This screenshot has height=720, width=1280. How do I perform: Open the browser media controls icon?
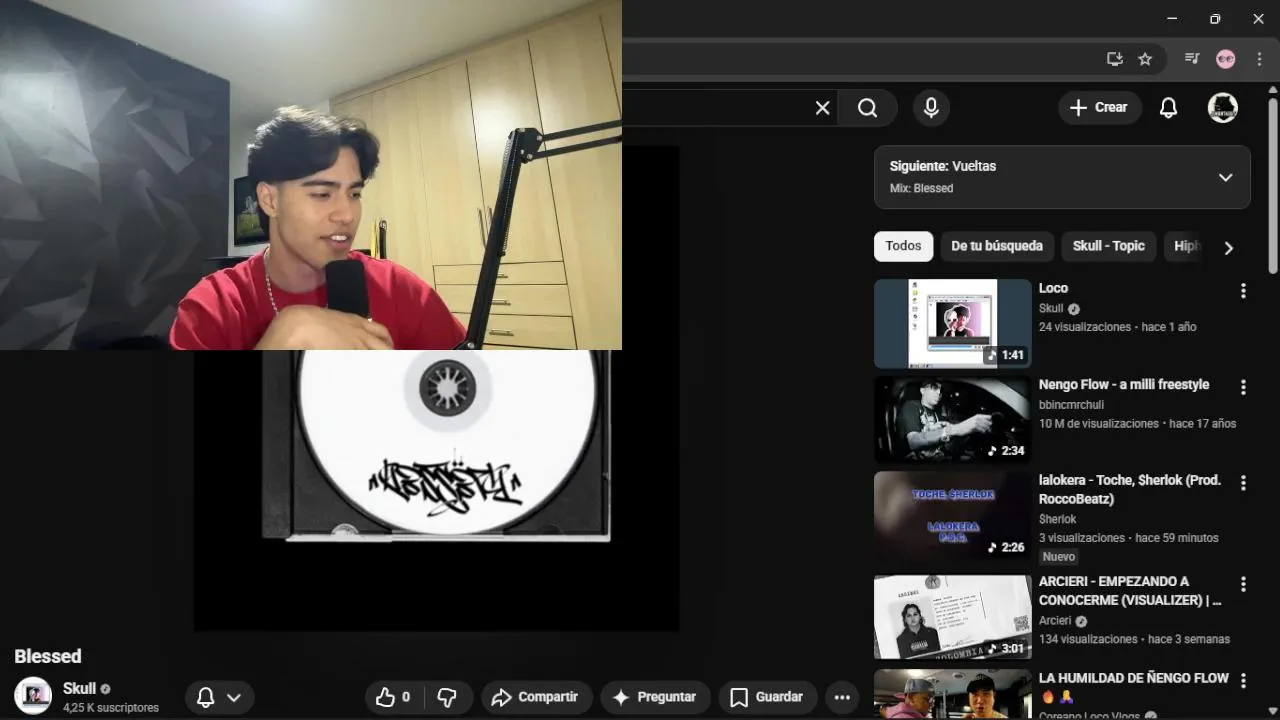(1191, 59)
